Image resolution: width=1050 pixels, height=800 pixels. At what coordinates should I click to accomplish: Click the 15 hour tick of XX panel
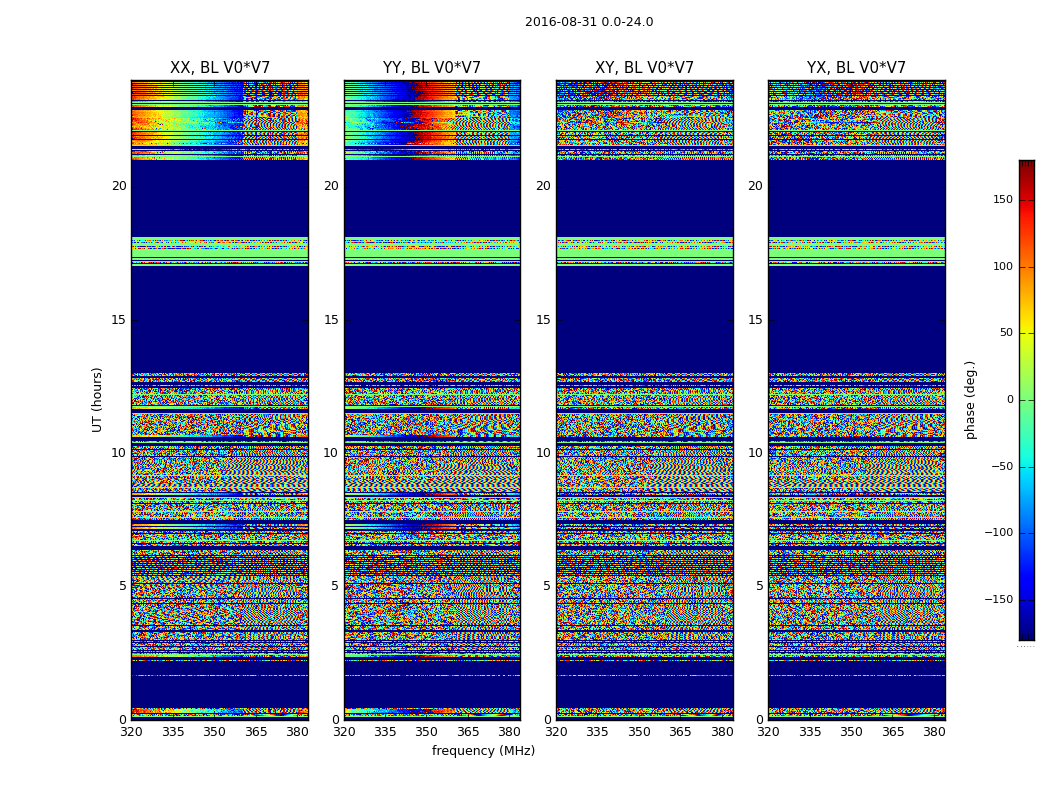(x=119, y=319)
